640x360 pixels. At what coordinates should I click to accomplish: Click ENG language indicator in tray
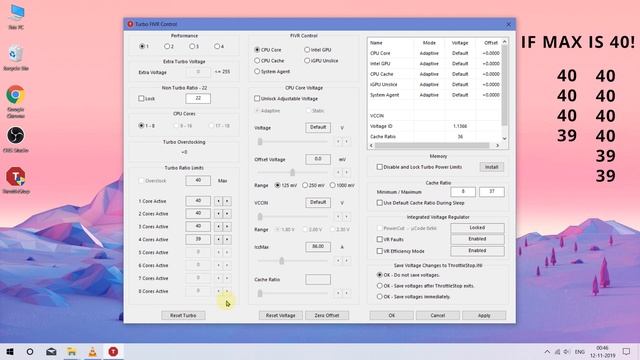tap(580, 351)
